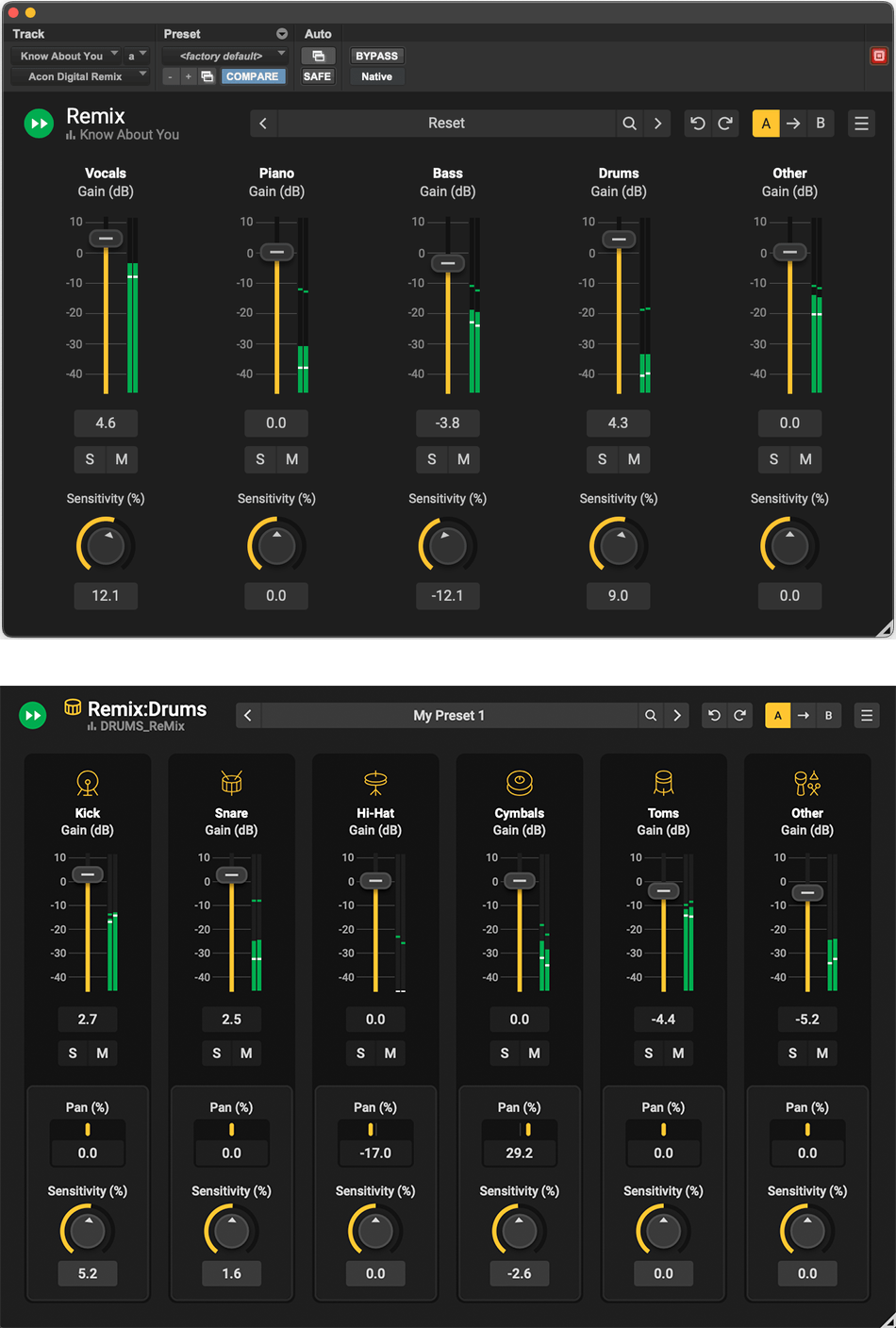Click the Reset preset name field
Screen dimensions: 896x1328
point(446,123)
